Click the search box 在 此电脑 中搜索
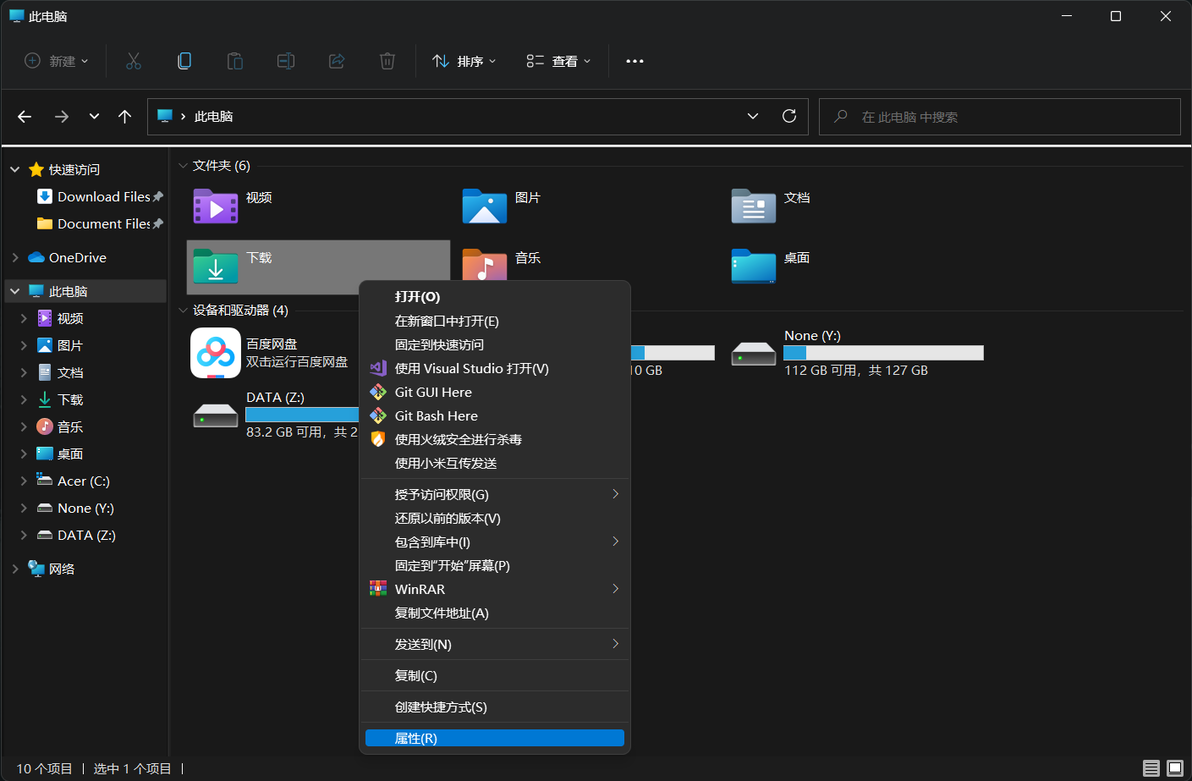 click(x=999, y=117)
